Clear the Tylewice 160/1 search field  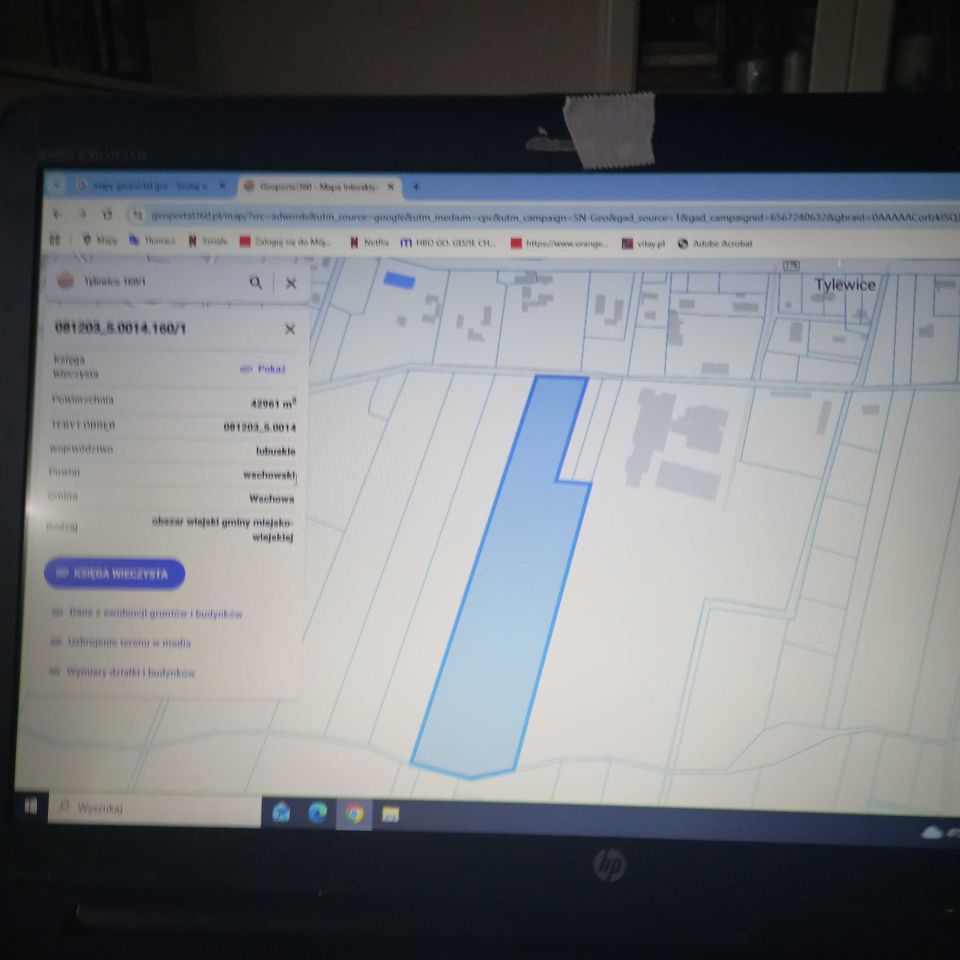click(291, 283)
